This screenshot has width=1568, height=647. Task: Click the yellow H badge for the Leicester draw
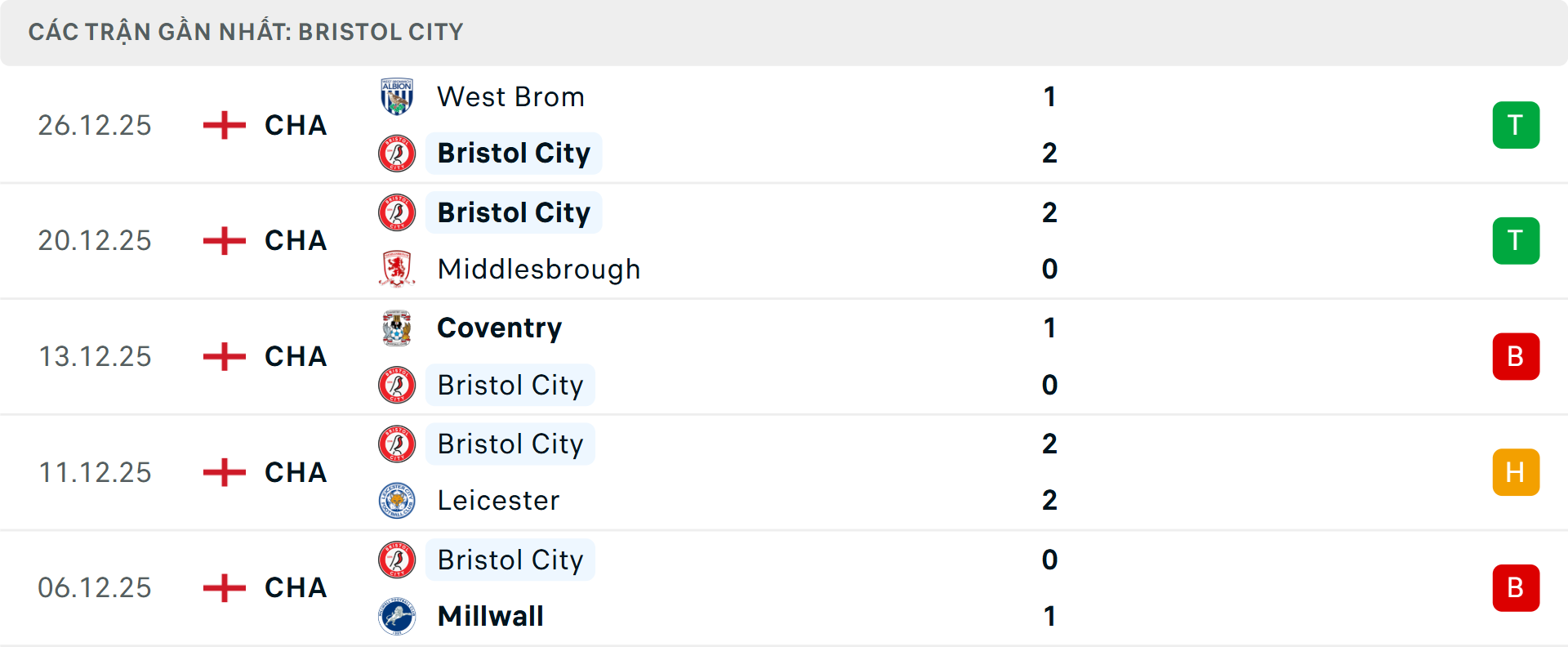pyautogui.click(x=1516, y=472)
